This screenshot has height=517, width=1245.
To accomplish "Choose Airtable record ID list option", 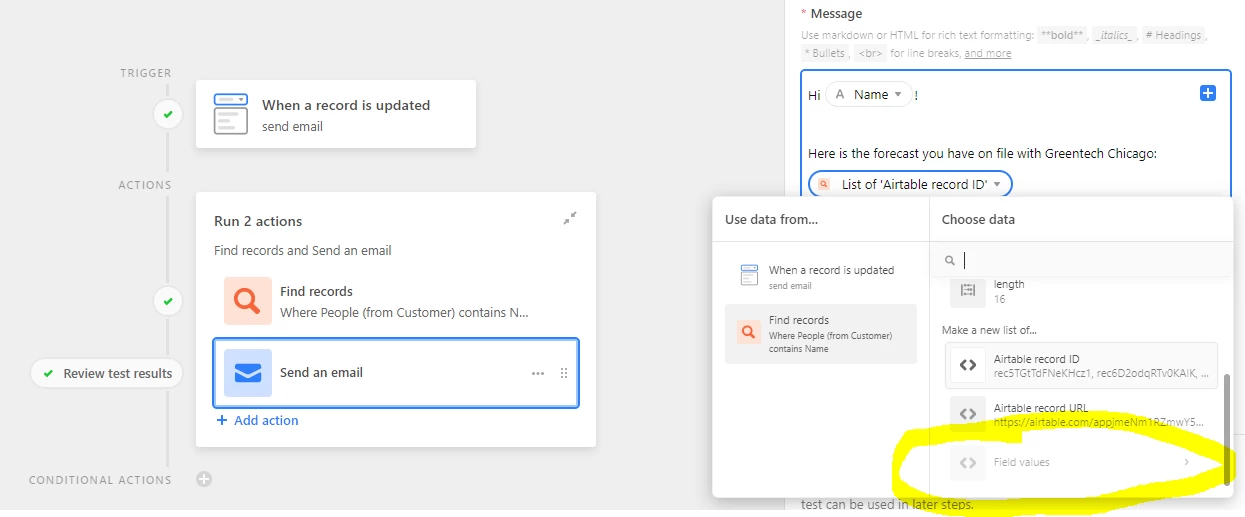I will tap(1081, 365).
